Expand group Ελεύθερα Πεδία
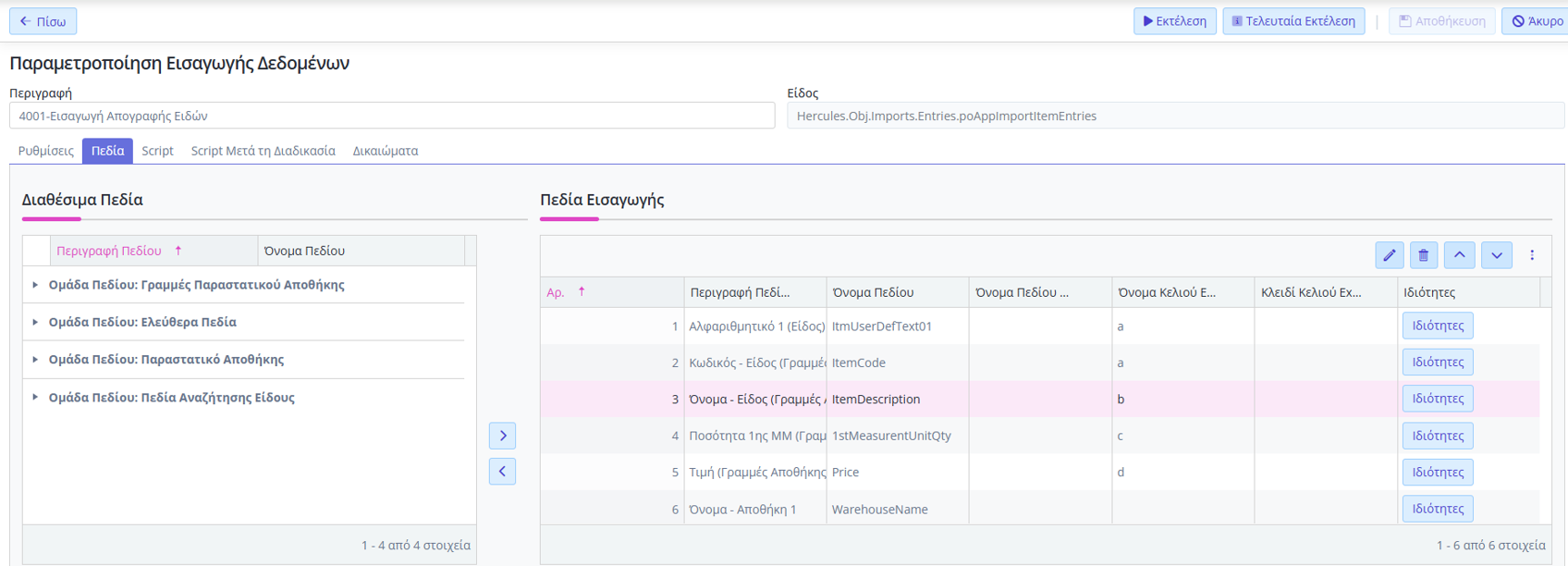This screenshot has width=1568, height=566. point(35,323)
